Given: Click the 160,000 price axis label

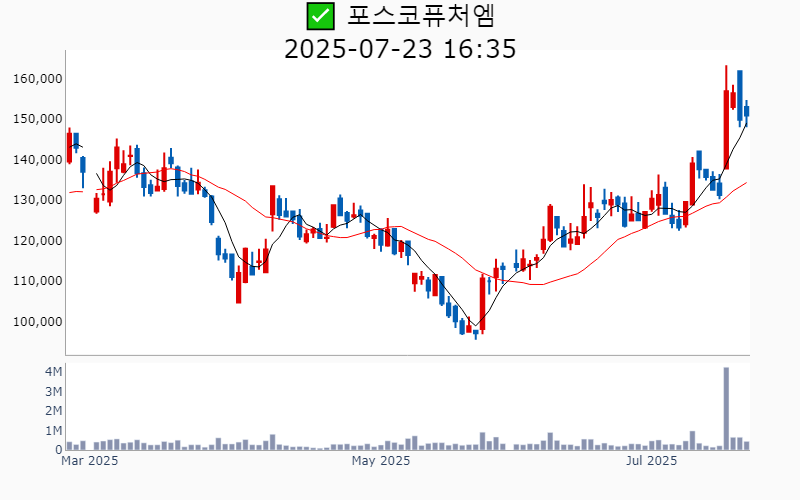Looking at the screenshot, I should [38, 79].
